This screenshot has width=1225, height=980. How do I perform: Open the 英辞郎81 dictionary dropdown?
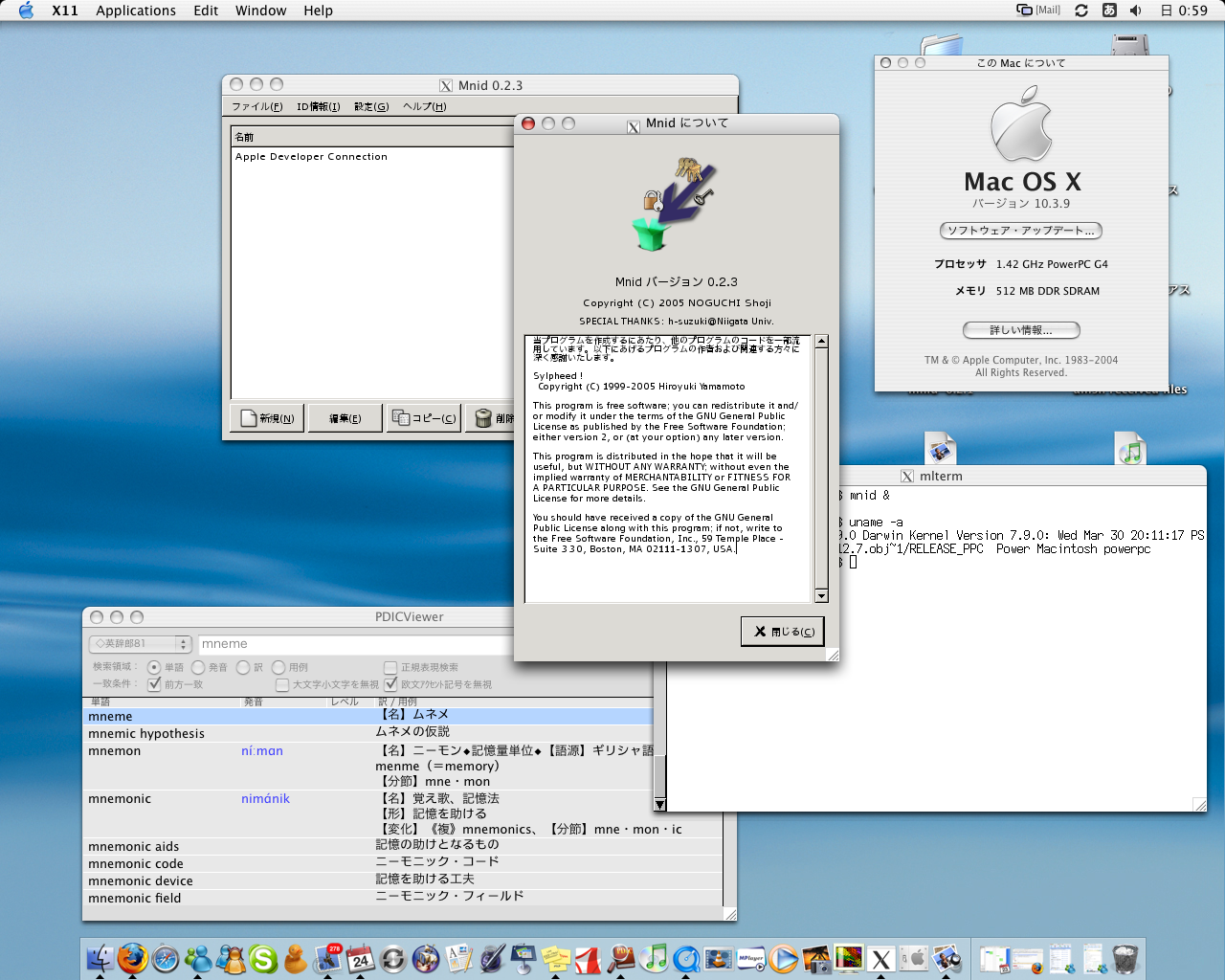coord(141,644)
